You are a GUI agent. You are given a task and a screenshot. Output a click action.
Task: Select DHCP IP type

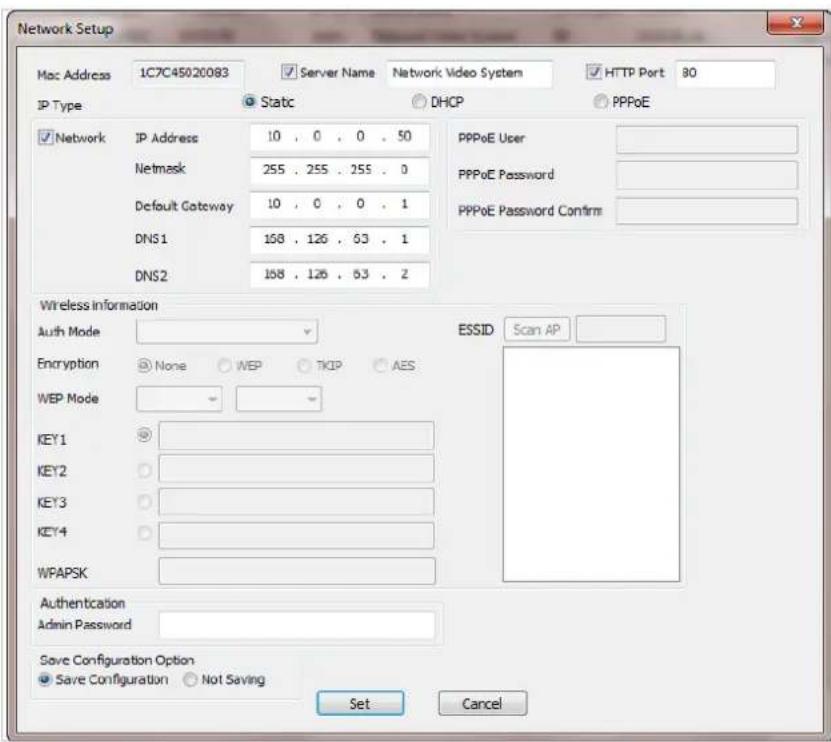pos(419,101)
